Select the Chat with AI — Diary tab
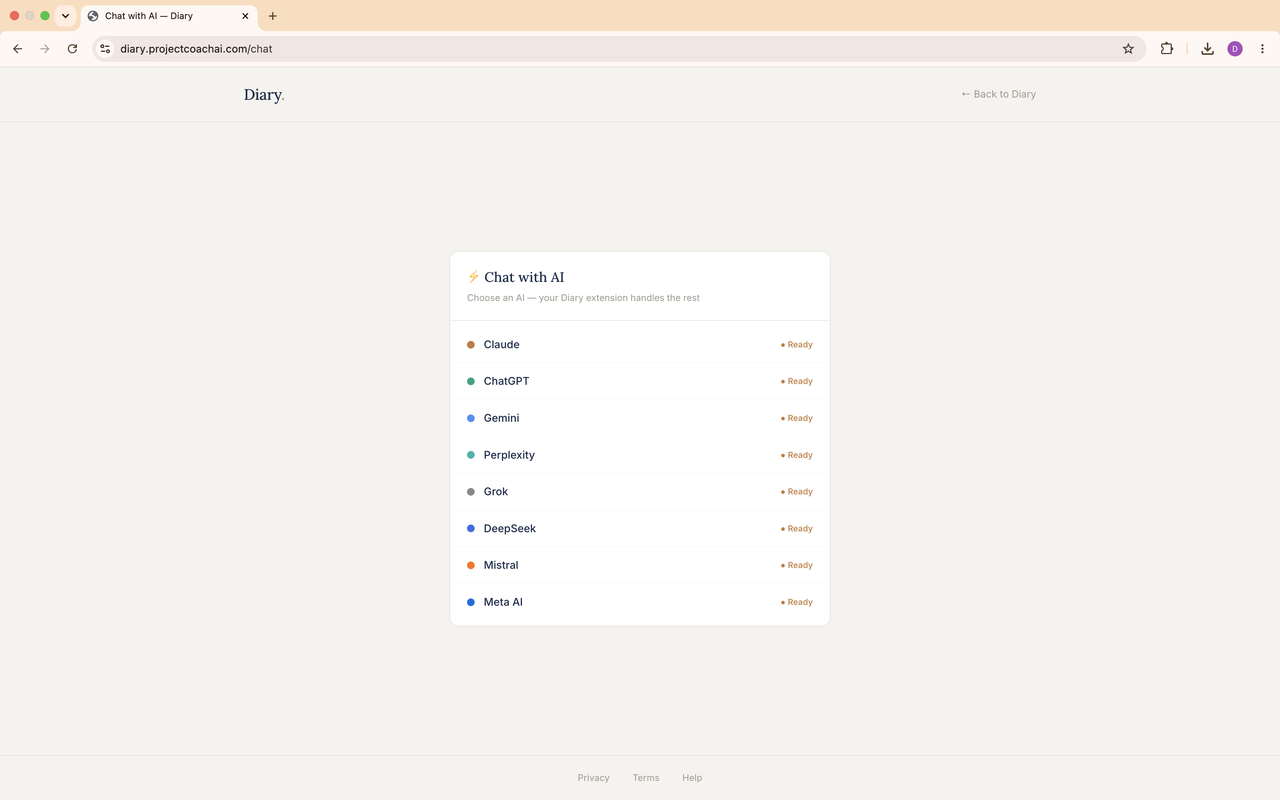Screen dimensions: 1280x800 167,16
